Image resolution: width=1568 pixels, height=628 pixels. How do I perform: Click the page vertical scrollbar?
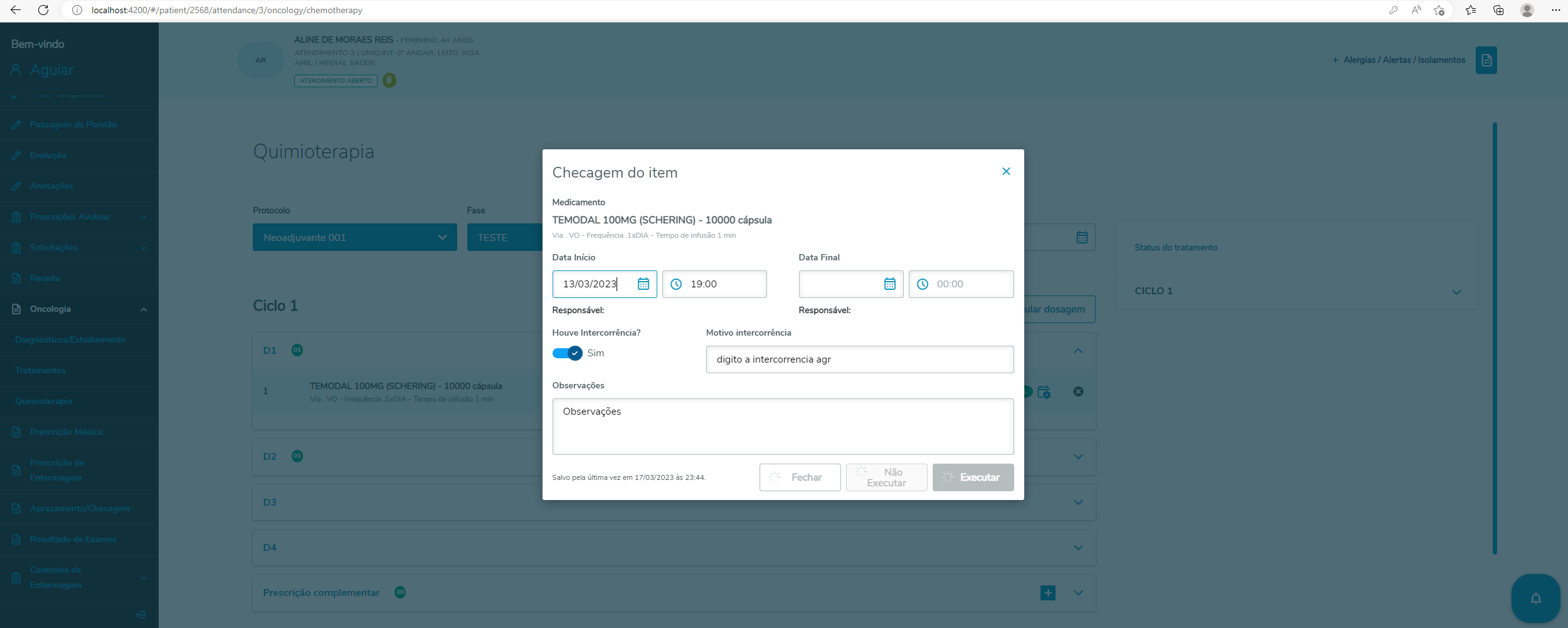point(1495,339)
